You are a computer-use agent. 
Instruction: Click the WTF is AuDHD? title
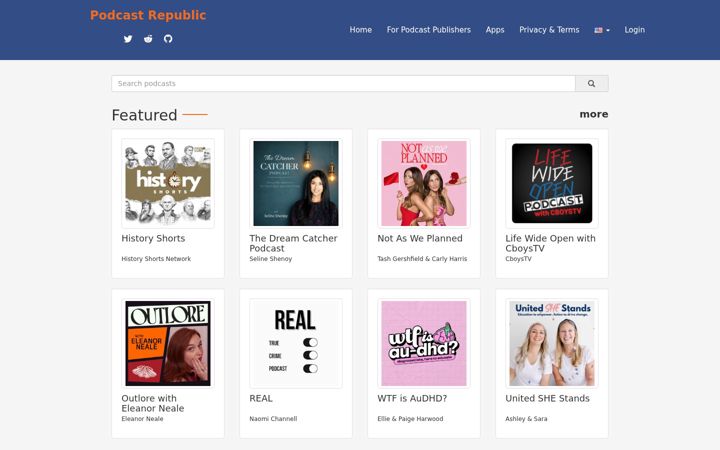point(412,398)
